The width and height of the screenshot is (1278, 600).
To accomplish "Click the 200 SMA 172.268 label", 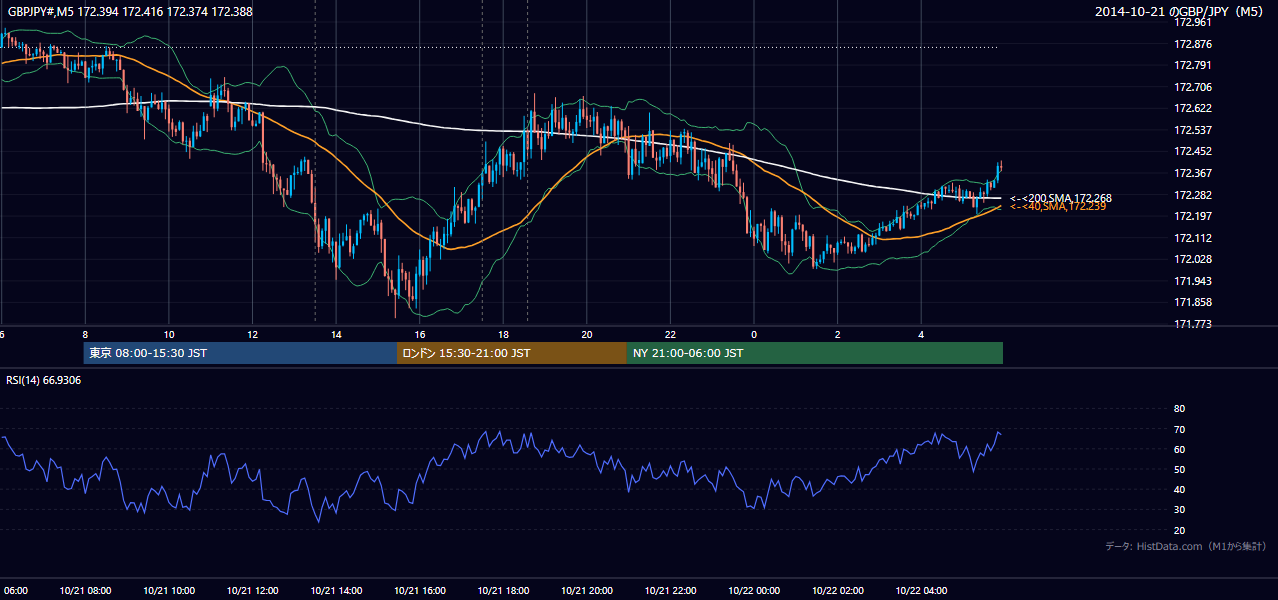I will tap(1061, 198).
